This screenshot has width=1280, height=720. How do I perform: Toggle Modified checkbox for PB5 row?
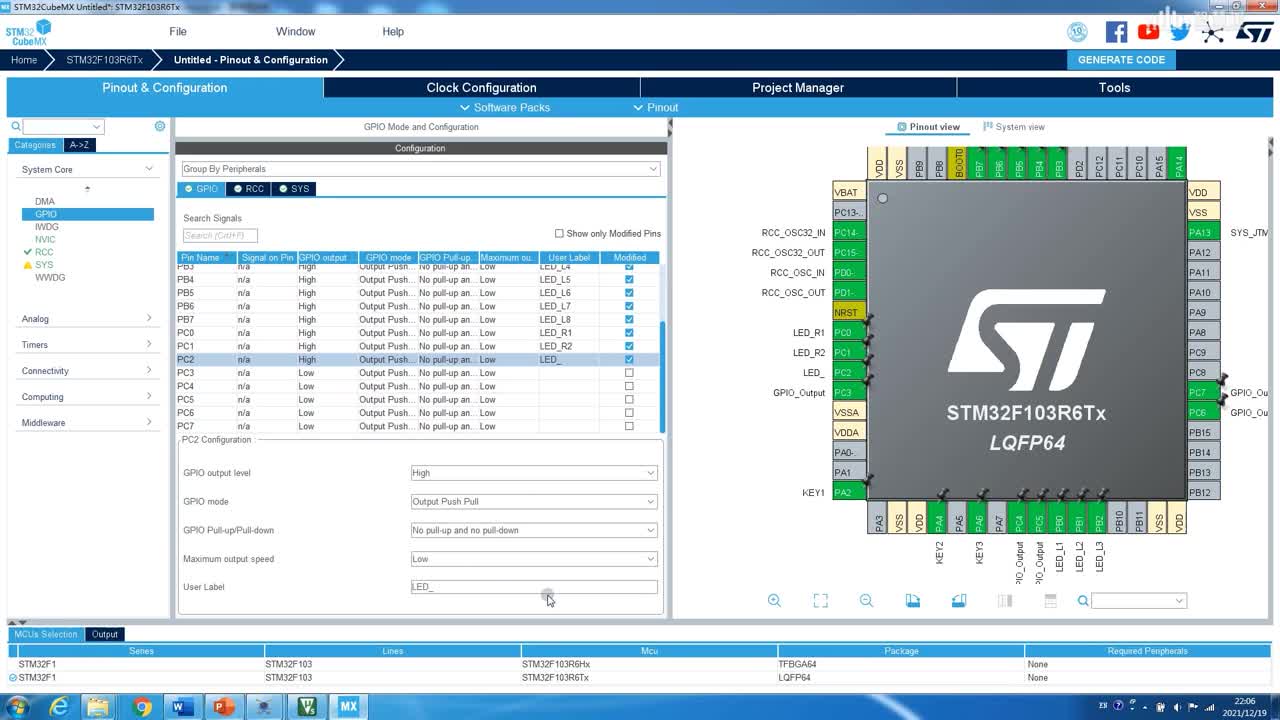[x=629, y=293]
